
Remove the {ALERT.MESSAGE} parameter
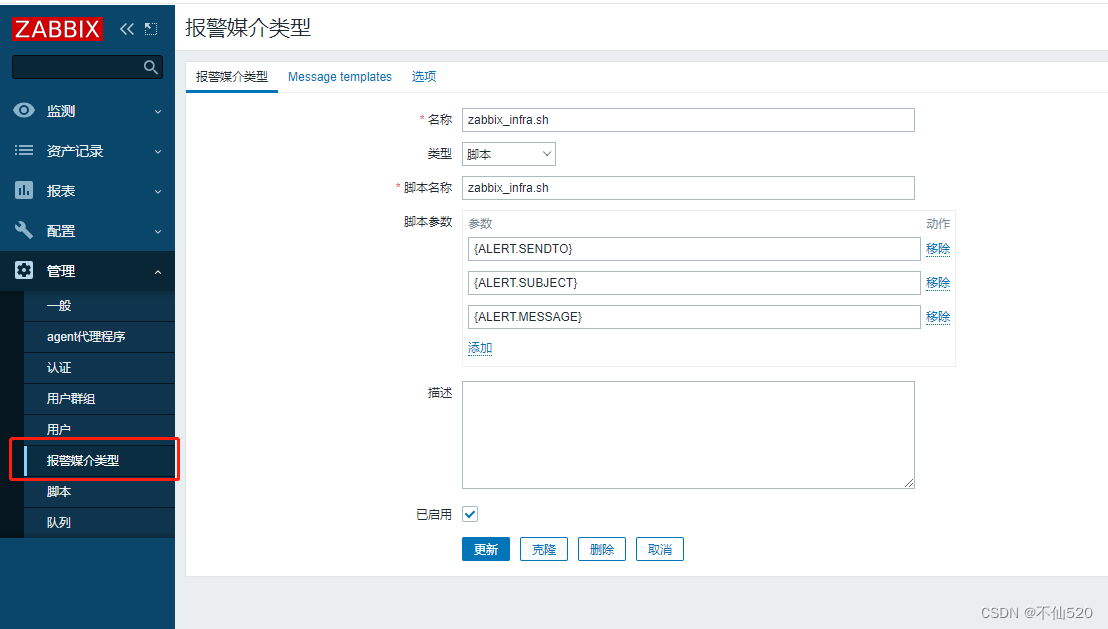[x=938, y=317]
